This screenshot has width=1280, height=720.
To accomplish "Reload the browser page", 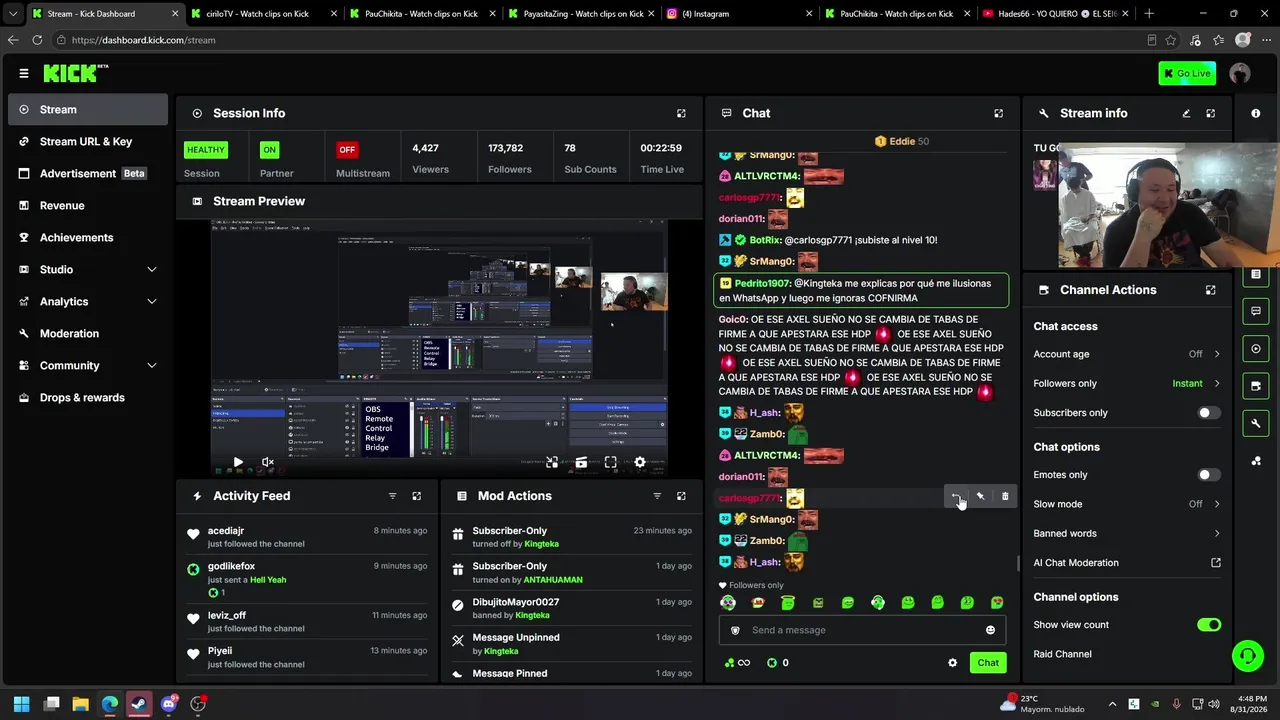I will click(x=37, y=40).
